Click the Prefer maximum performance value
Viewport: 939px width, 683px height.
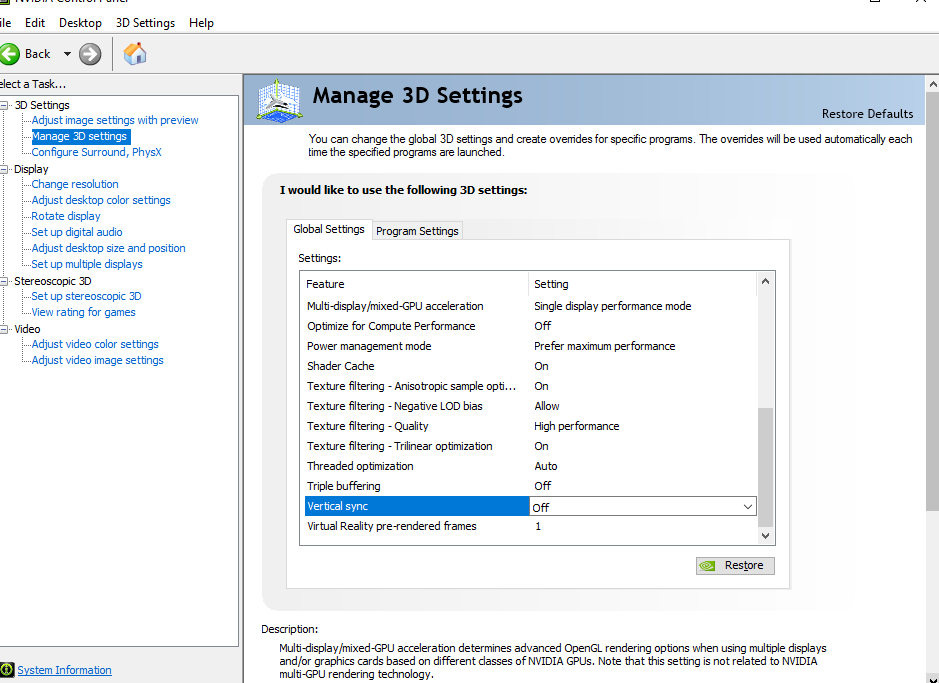(604, 347)
